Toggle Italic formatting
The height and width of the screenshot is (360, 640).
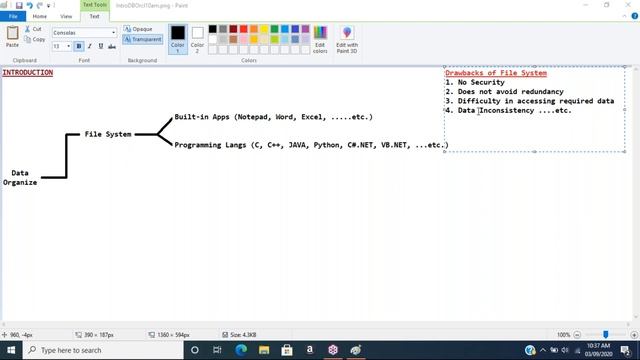coord(90,46)
